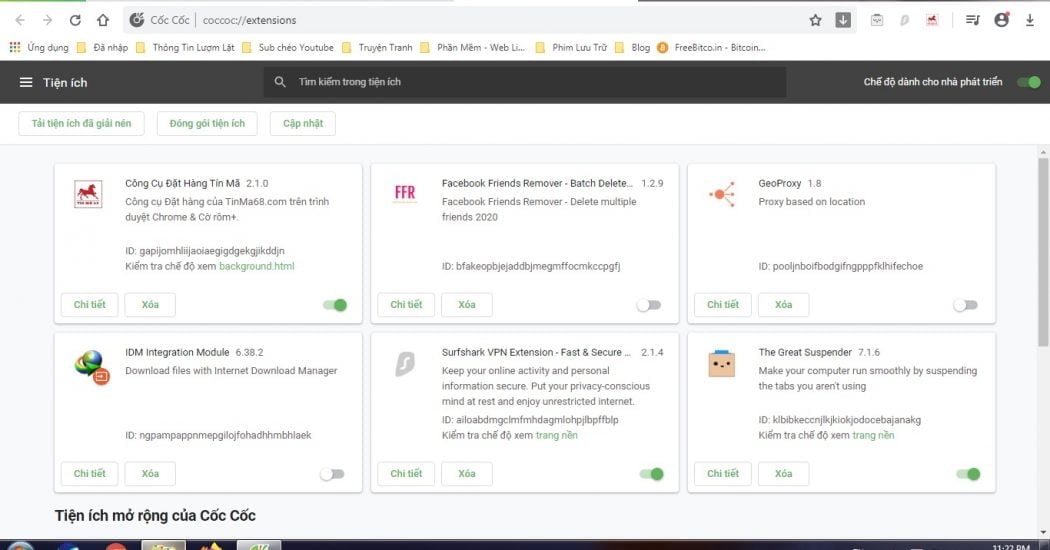Click Xóa on The Great Suspender card
This screenshot has width=1050, height=550.
click(x=783, y=474)
